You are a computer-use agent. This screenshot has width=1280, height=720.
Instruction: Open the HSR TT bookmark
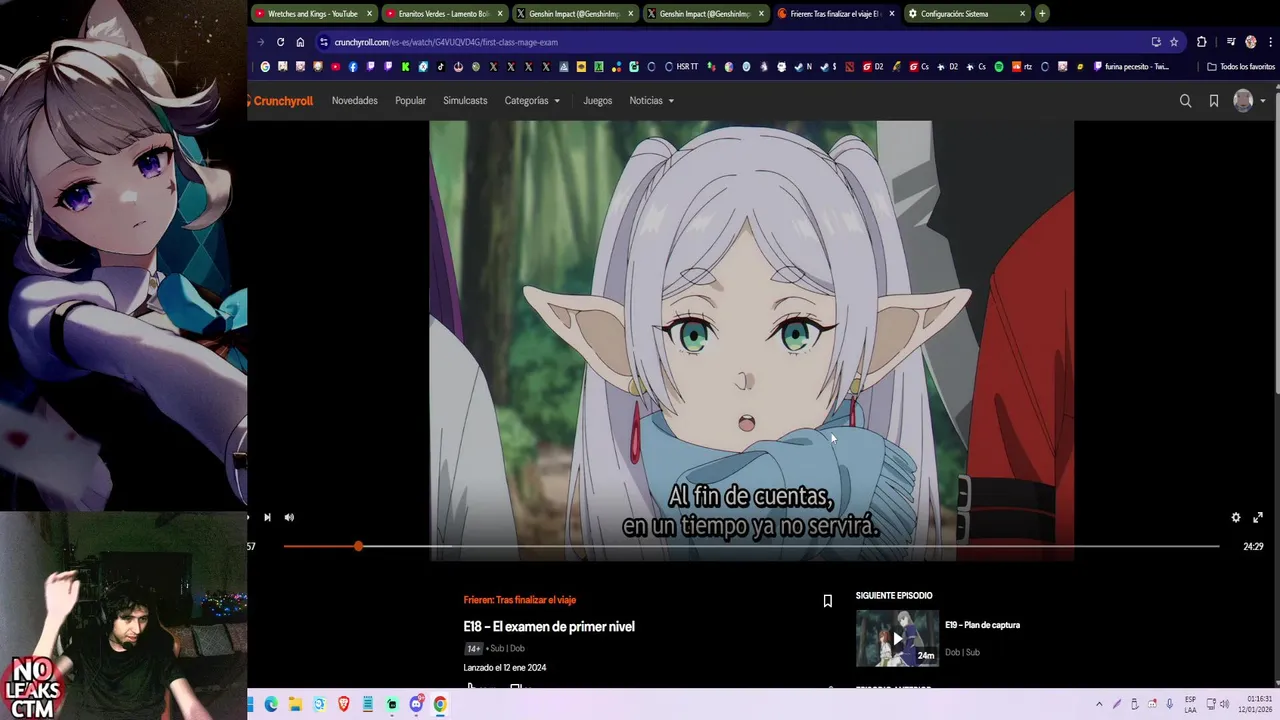tap(682, 67)
